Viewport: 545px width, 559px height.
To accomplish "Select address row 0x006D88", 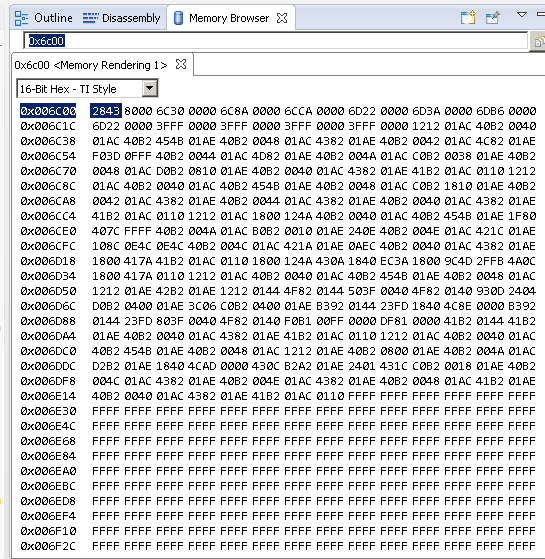I will (x=48, y=321).
